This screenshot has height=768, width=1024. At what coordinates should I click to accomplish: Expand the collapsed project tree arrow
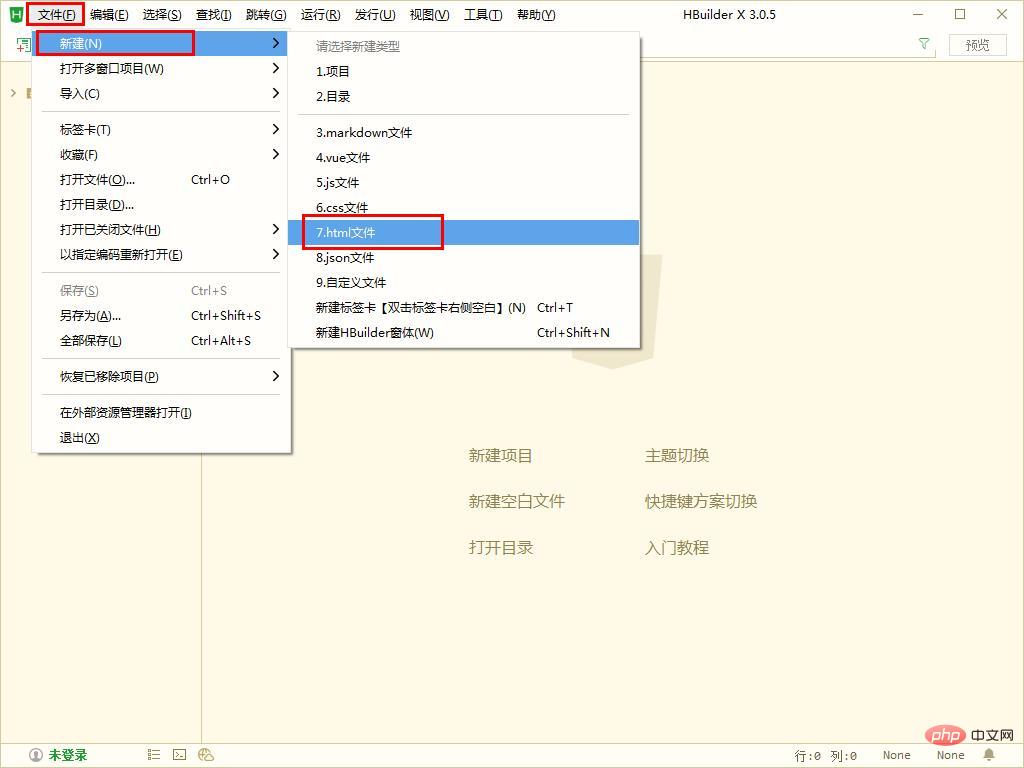coord(13,93)
